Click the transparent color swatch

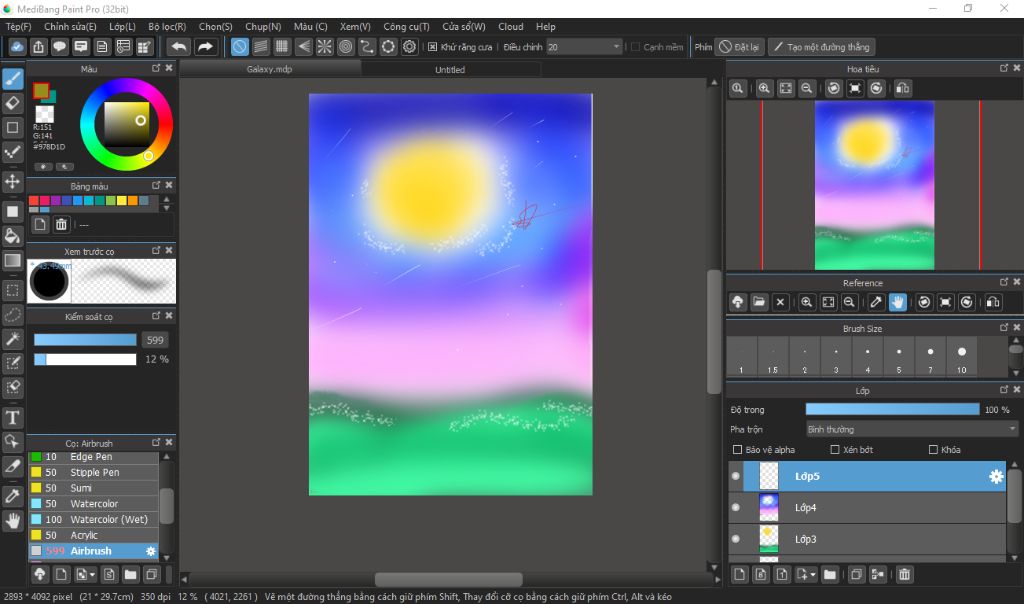click(44, 114)
